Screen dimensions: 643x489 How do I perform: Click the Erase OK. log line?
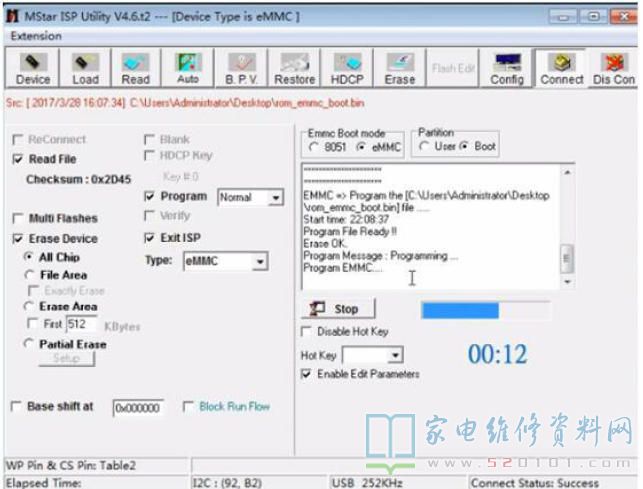[x=325, y=244]
